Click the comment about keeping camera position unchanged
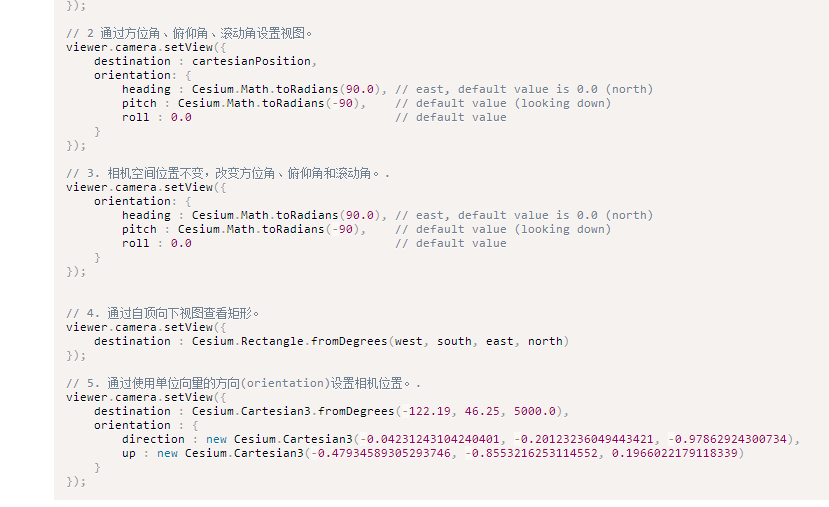 228,173
